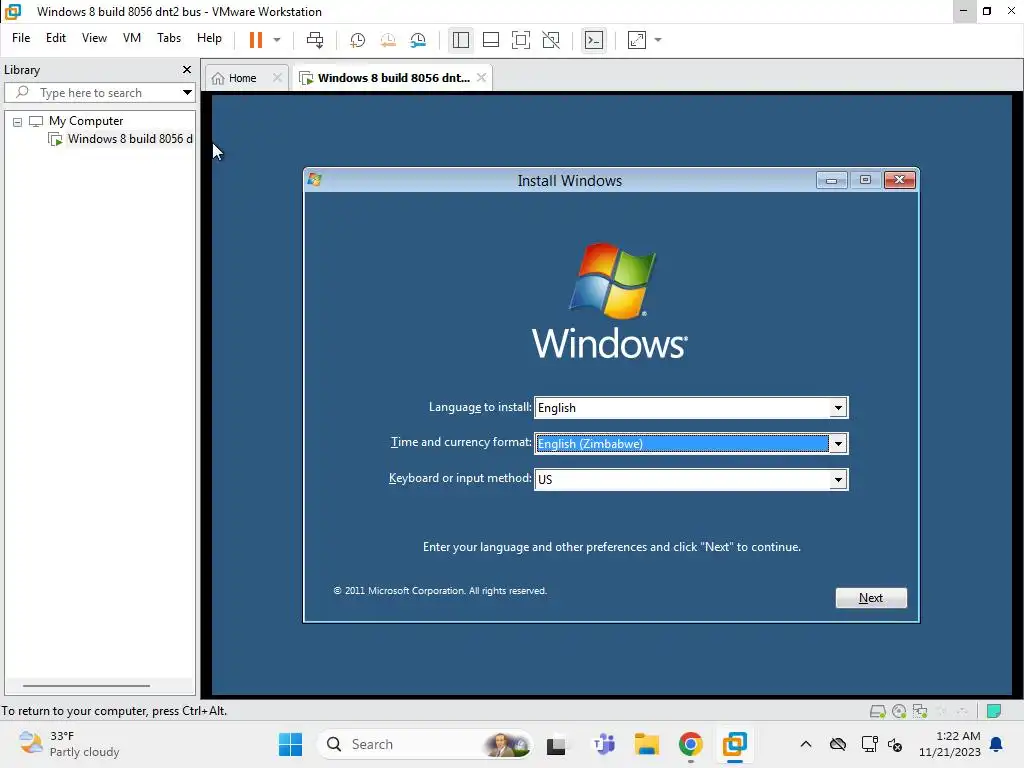
Task: Open the View menu
Action: click(x=94, y=38)
